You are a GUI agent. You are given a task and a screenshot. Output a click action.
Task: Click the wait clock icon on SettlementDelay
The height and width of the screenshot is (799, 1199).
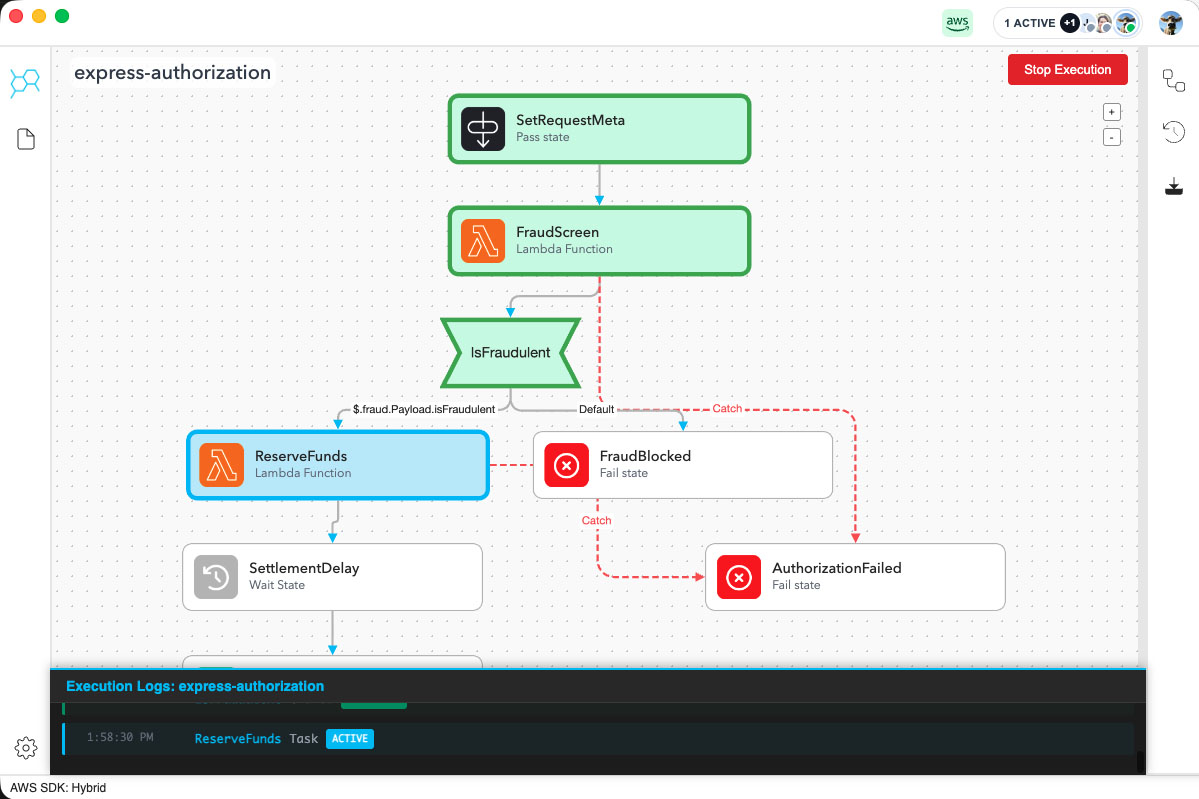[x=216, y=577]
